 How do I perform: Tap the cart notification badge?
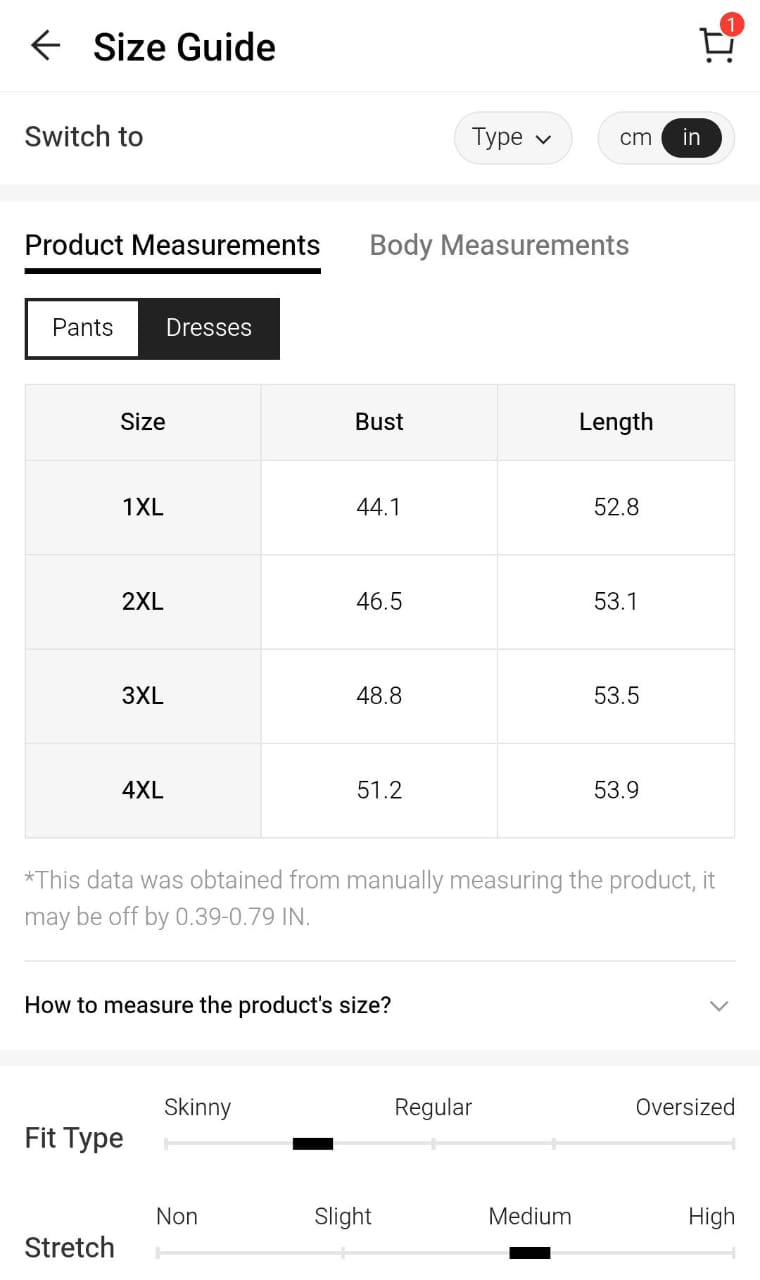point(732,24)
